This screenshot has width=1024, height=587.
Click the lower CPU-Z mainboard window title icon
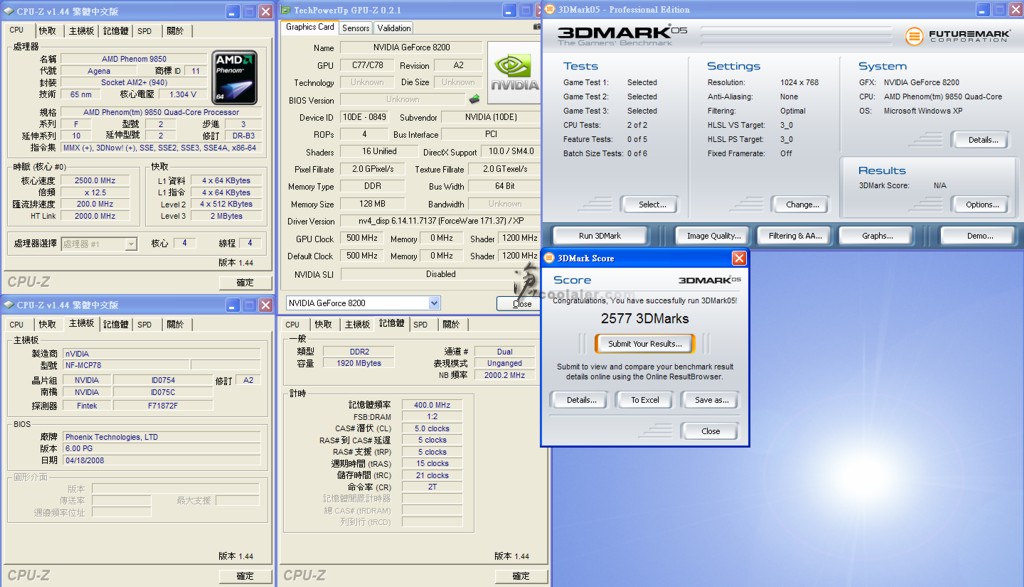(9, 305)
